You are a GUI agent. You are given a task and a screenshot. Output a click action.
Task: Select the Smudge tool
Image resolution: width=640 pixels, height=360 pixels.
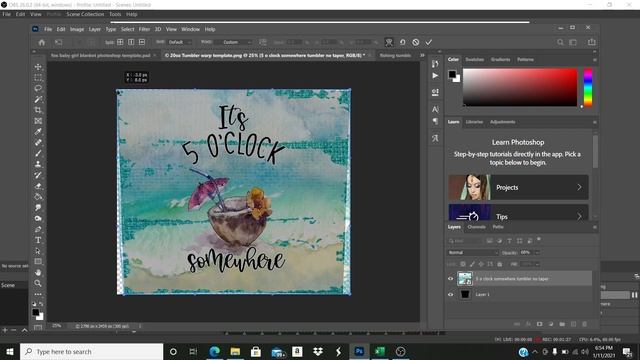(38, 207)
